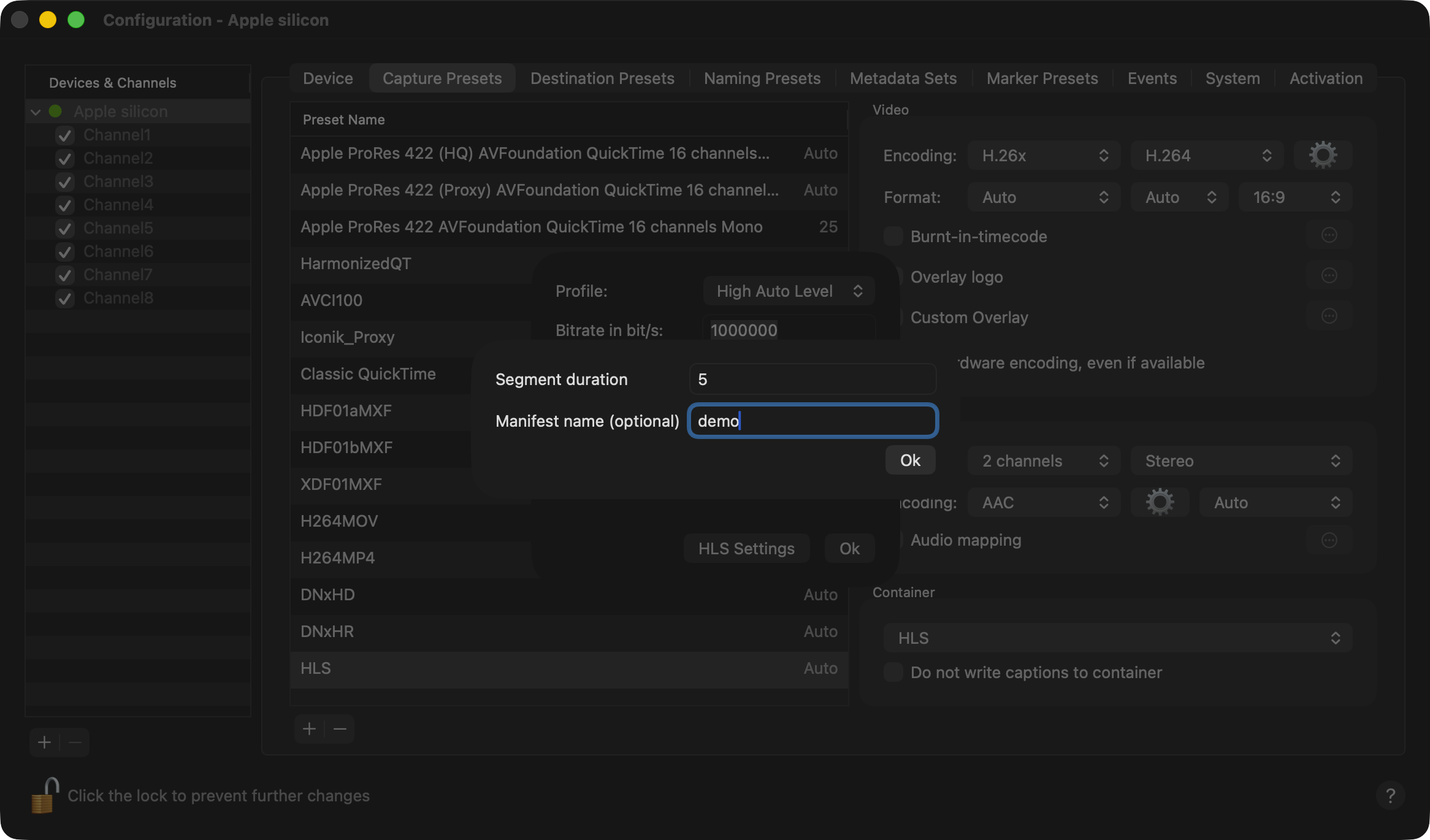The image size is (1430, 840).
Task: Enable Do not write captions to container
Action: pos(893,672)
